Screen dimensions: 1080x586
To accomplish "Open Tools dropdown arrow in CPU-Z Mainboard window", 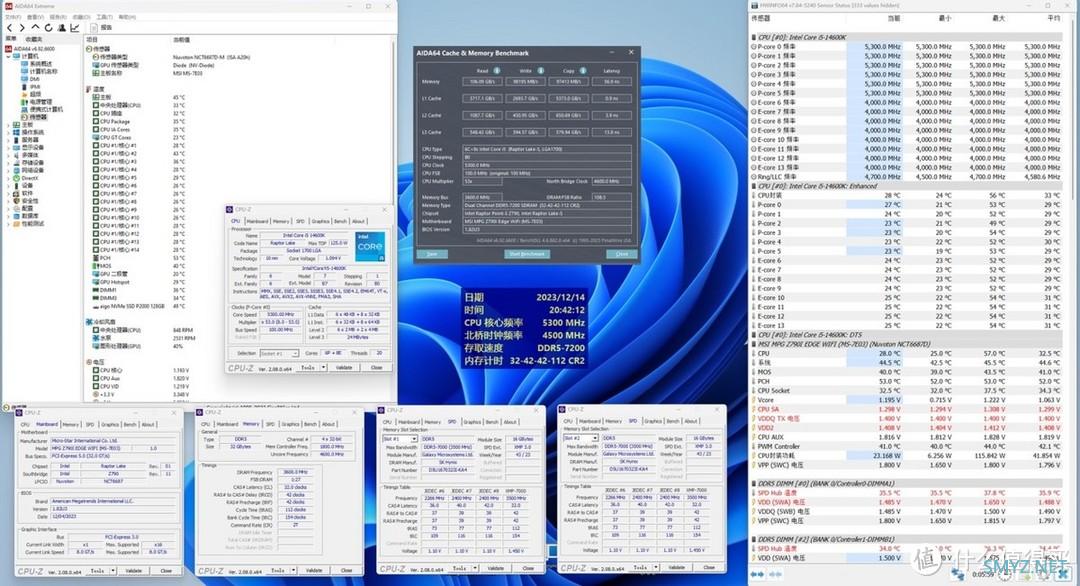I will (113, 570).
